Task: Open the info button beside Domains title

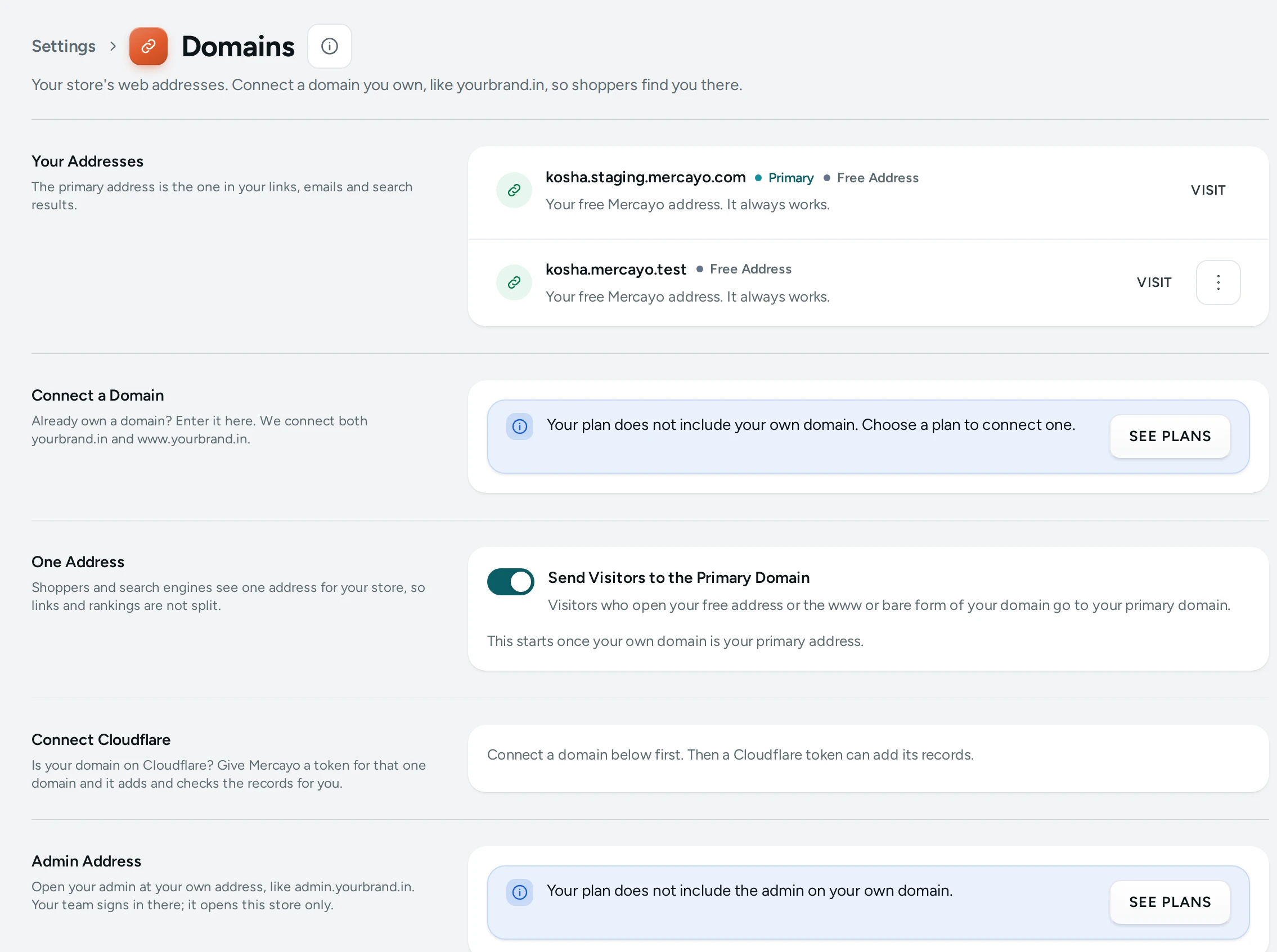Action: 330,46
